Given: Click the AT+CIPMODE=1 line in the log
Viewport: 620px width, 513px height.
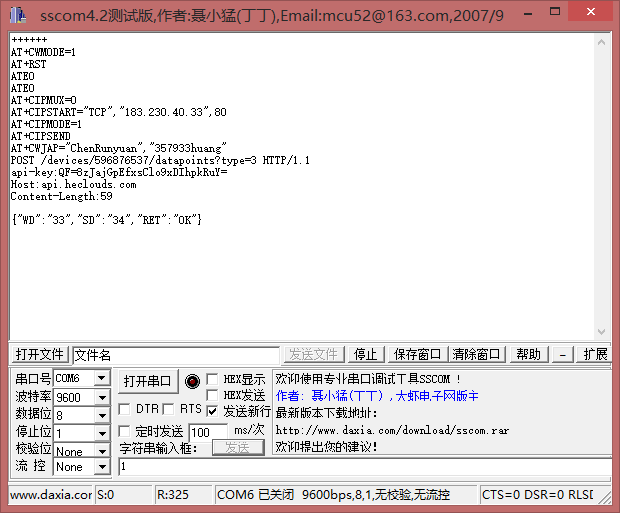Looking at the screenshot, I should 46,124.
